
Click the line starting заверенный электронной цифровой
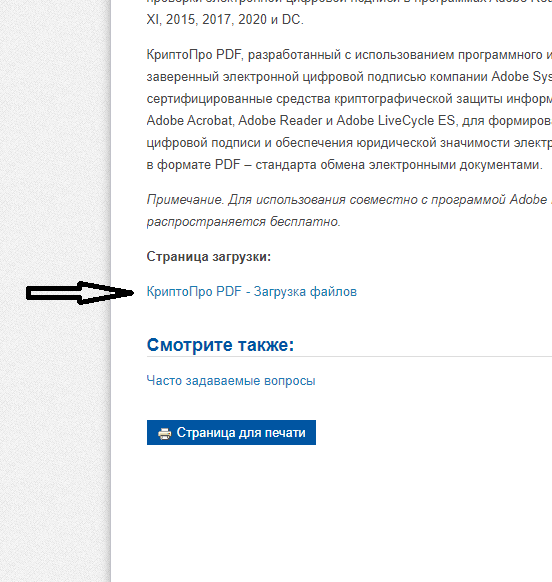pos(349,77)
